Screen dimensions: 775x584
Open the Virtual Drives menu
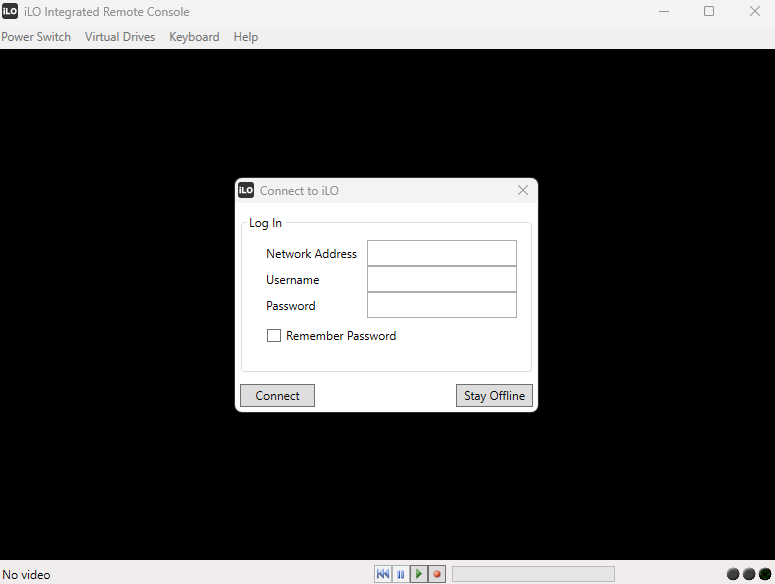pos(120,37)
